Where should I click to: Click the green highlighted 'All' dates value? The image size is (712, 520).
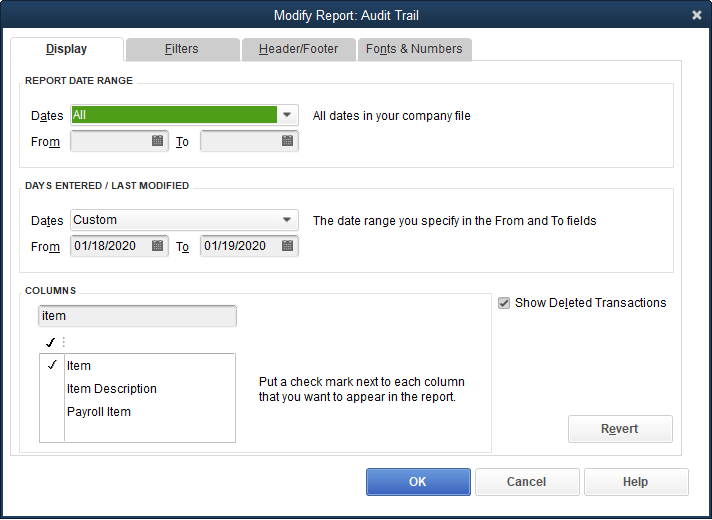(174, 115)
